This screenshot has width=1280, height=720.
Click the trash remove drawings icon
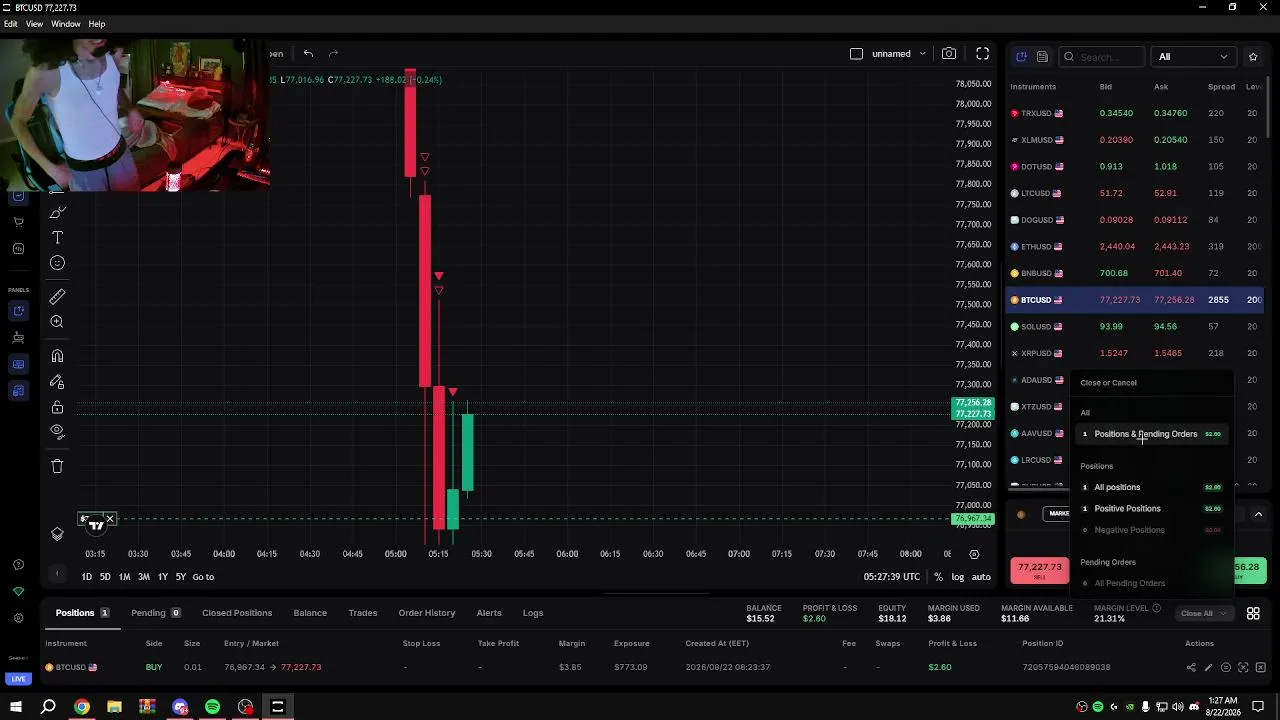pyautogui.click(x=57, y=466)
